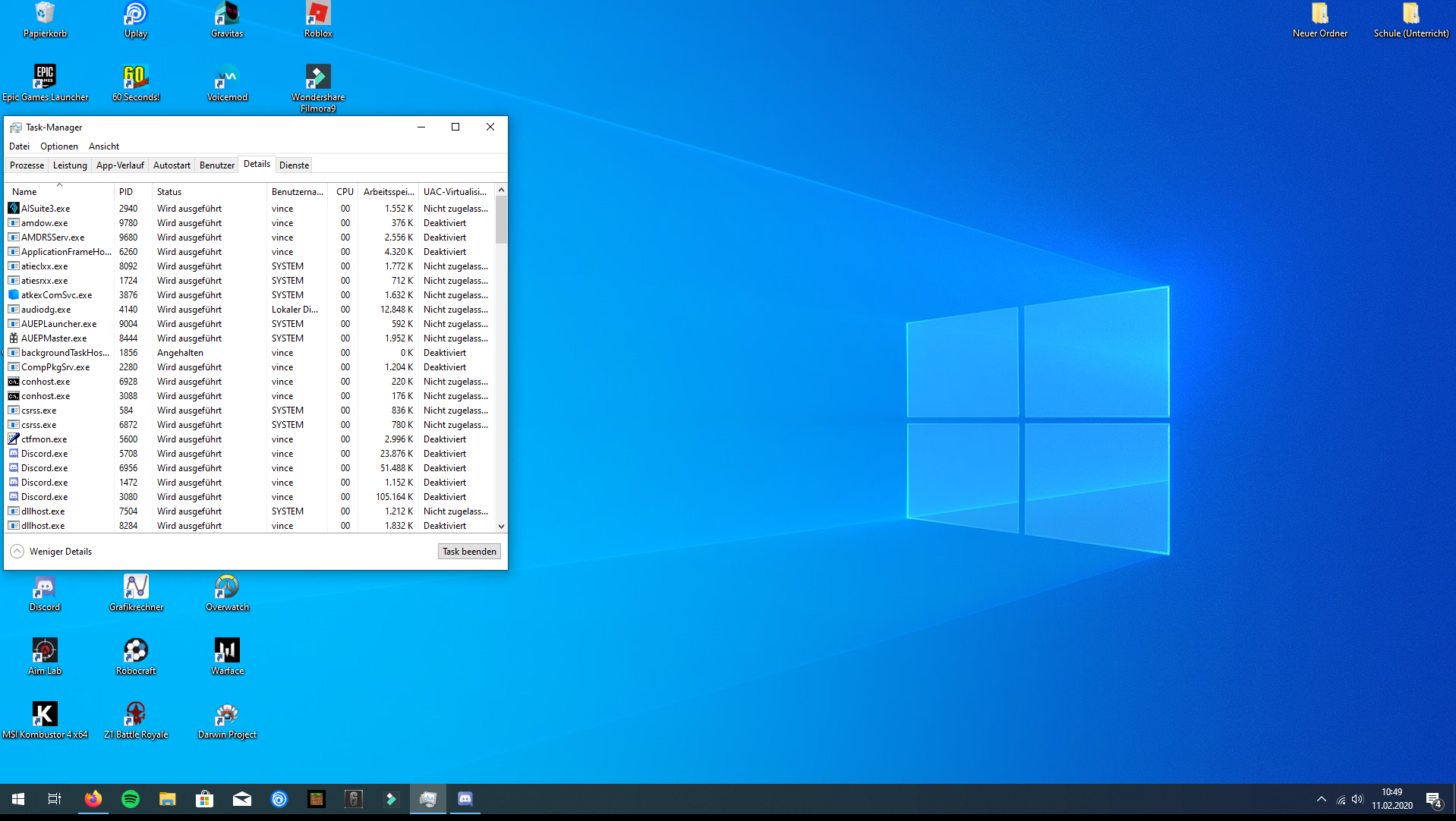
Task: Select the Roblox desktop icon
Action: tap(318, 20)
